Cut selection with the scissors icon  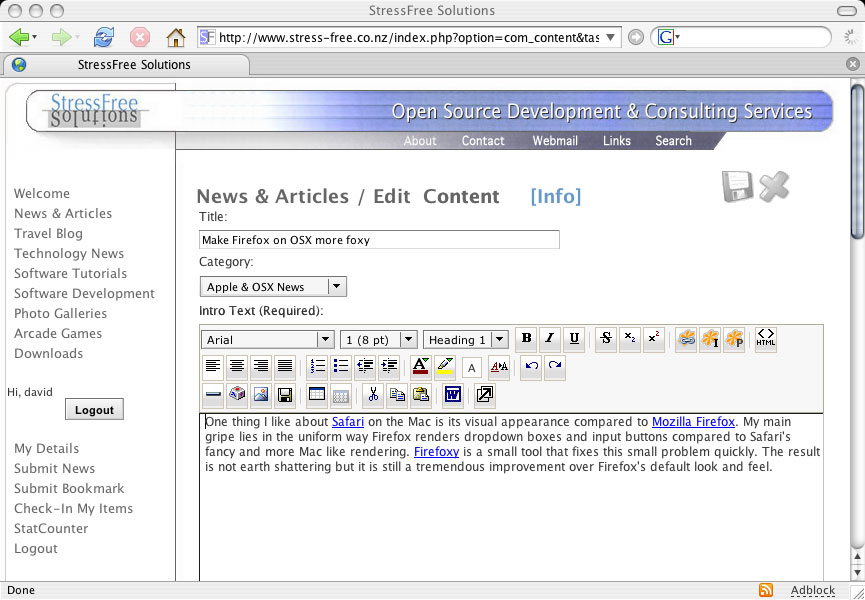click(x=373, y=395)
